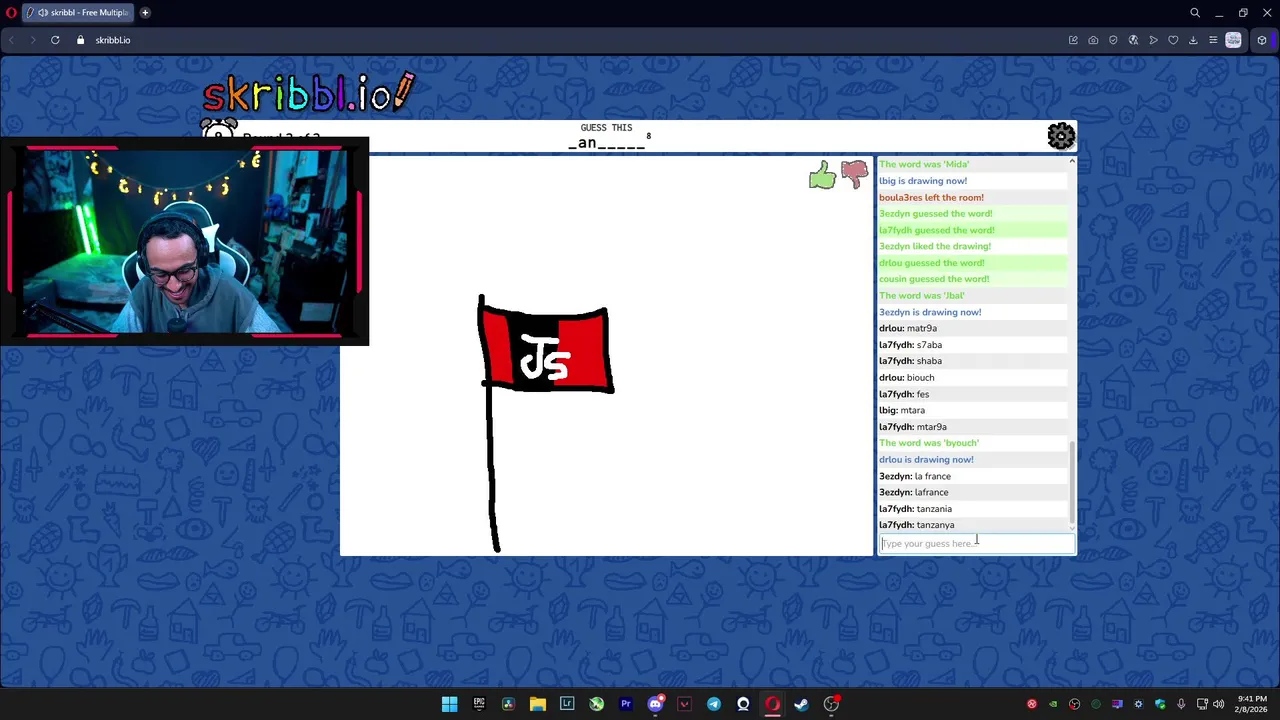
Task: Select chat message "la7fydh: shaba"
Action: click(910, 361)
